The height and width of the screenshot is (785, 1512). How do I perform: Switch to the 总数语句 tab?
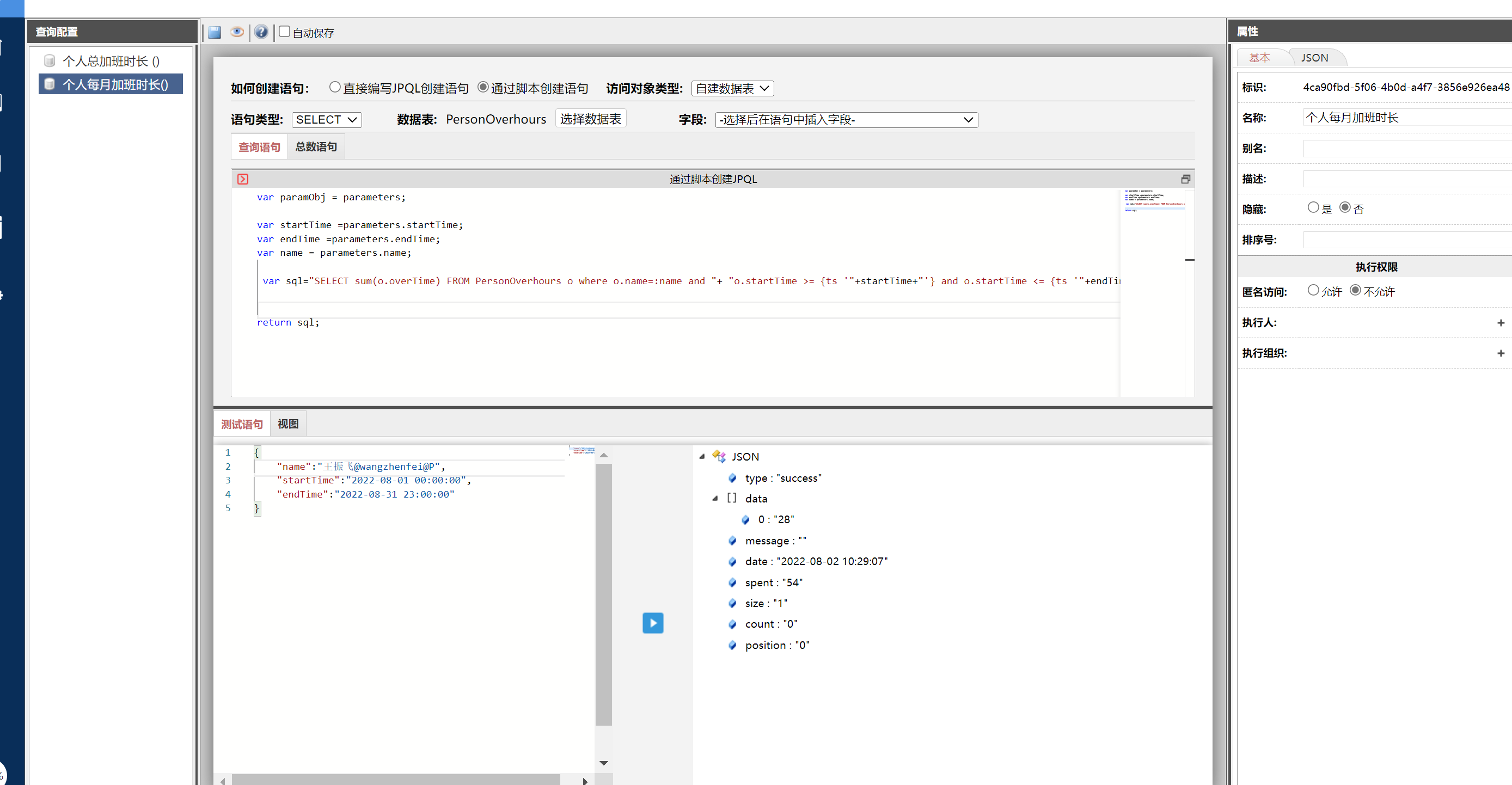[316, 146]
